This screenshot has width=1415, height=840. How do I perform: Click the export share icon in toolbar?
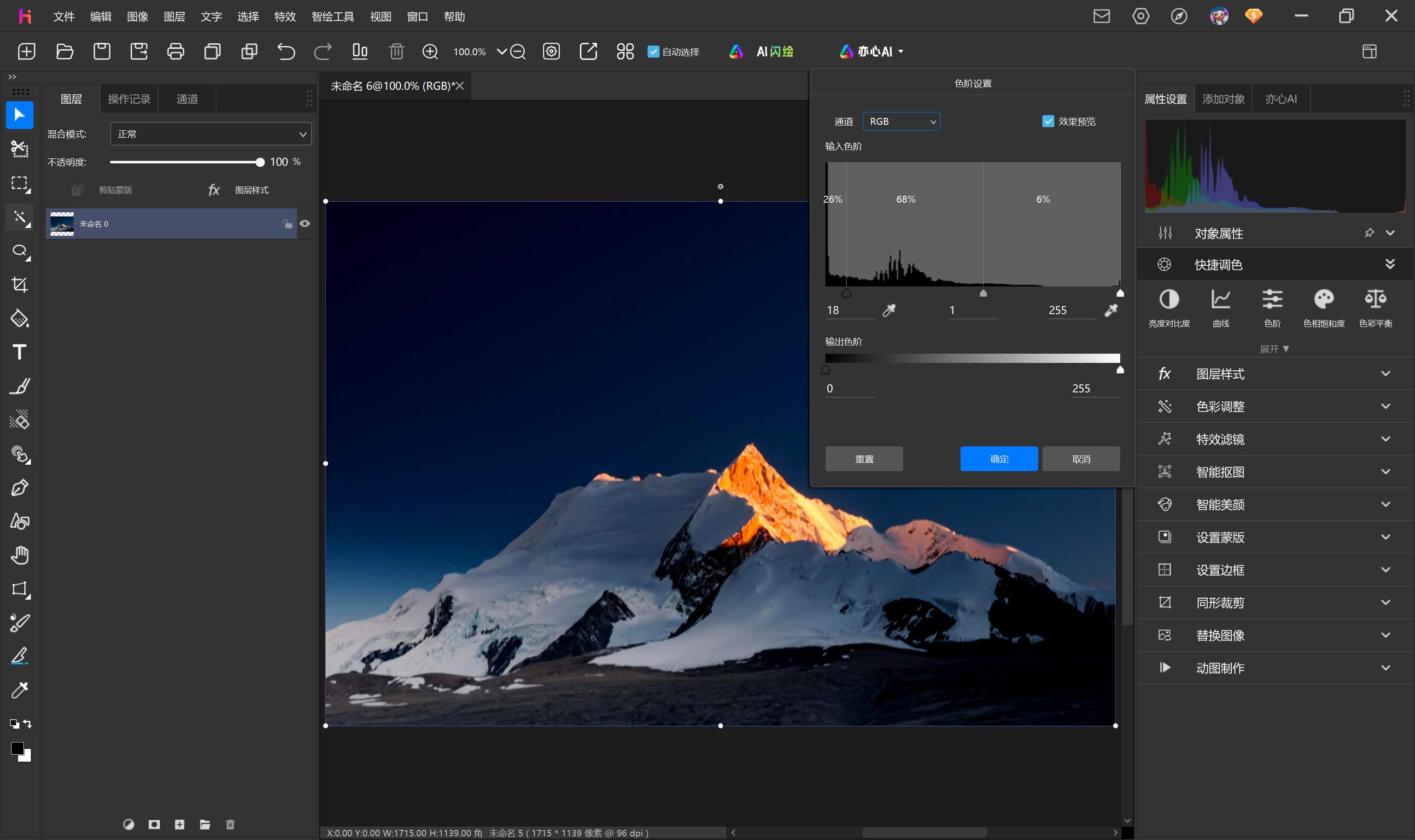coord(588,52)
